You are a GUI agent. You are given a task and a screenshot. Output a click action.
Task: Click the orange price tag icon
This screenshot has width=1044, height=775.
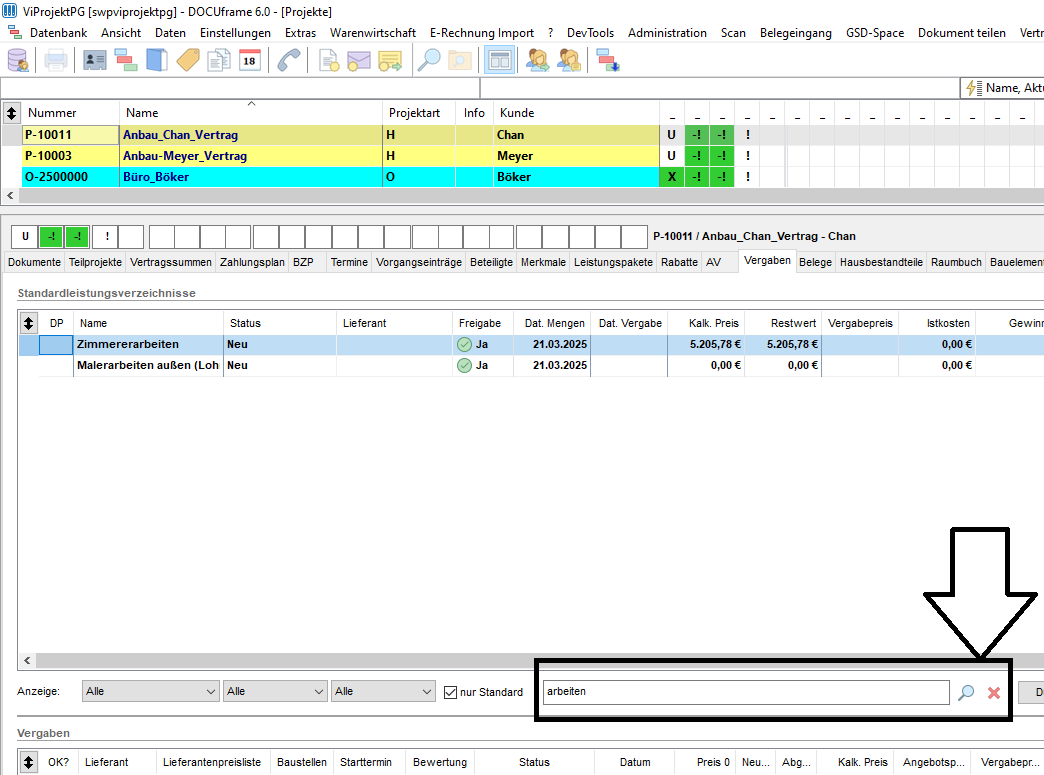(x=188, y=61)
